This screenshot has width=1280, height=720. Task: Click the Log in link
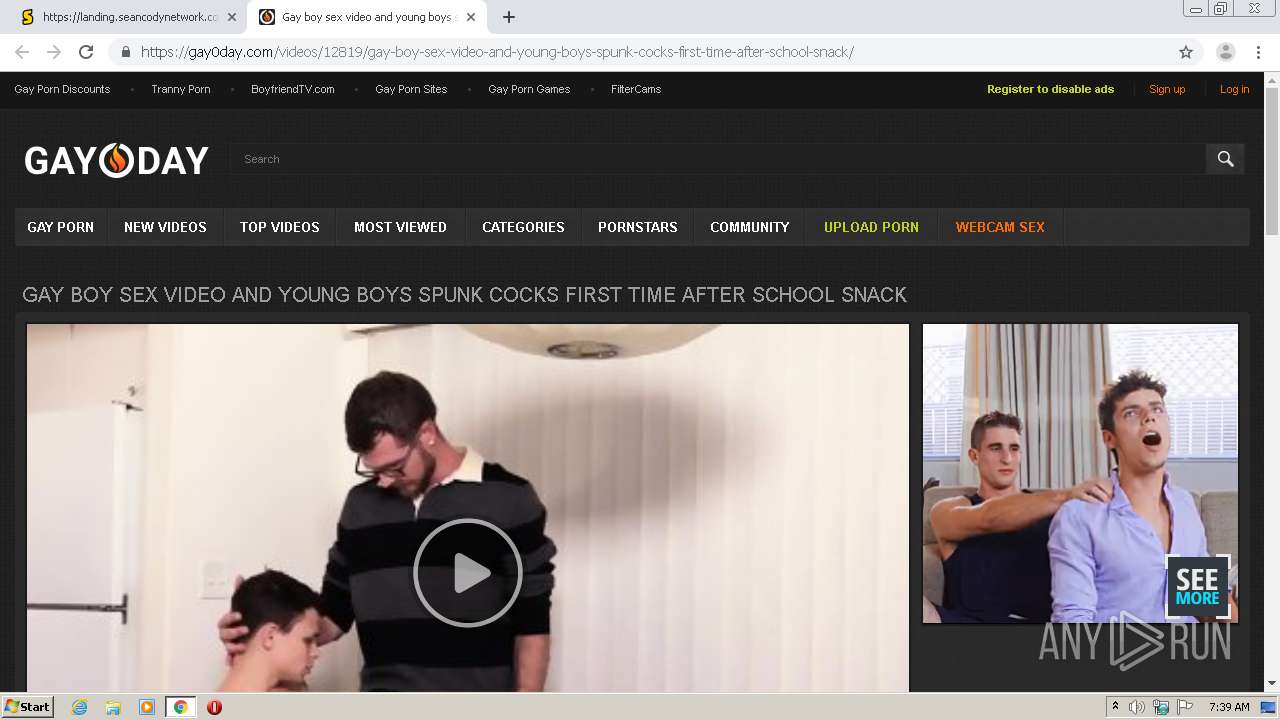pyautogui.click(x=1234, y=89)
